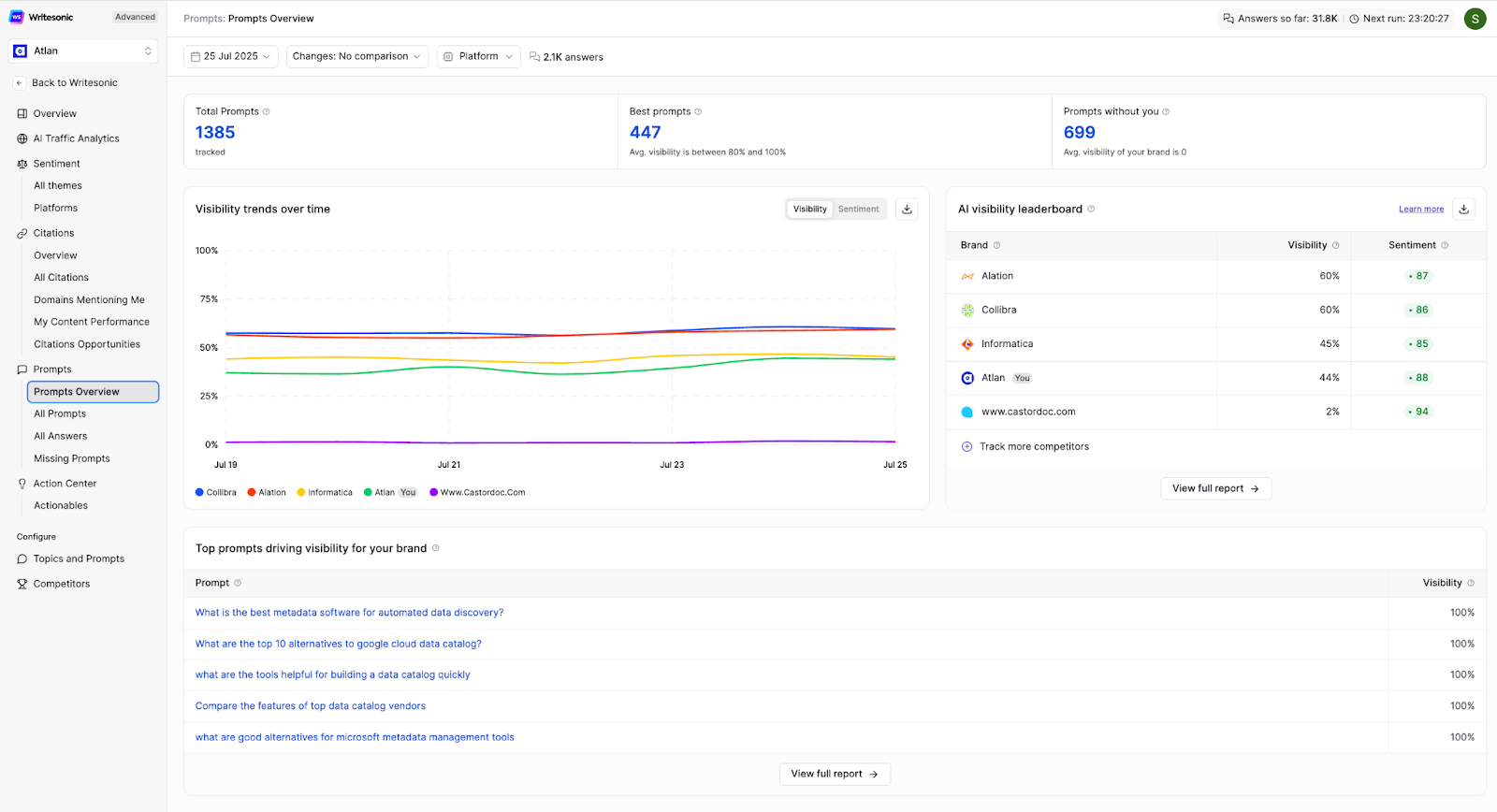Image resolution: width=1497 pixels, height=812 pixels.
Task: Open prompt about microsoft metadata management alternatives
Action: pos(355,738)
